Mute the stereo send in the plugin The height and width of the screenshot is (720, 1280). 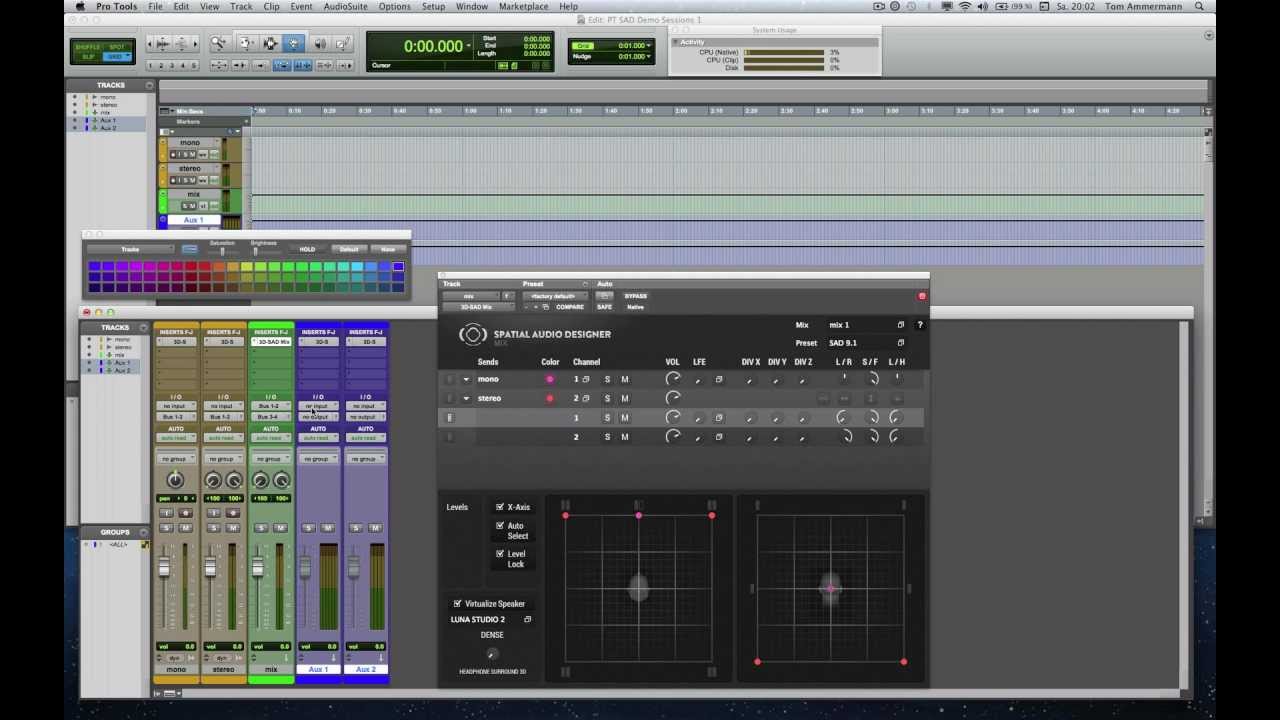[x=624, y=398]
